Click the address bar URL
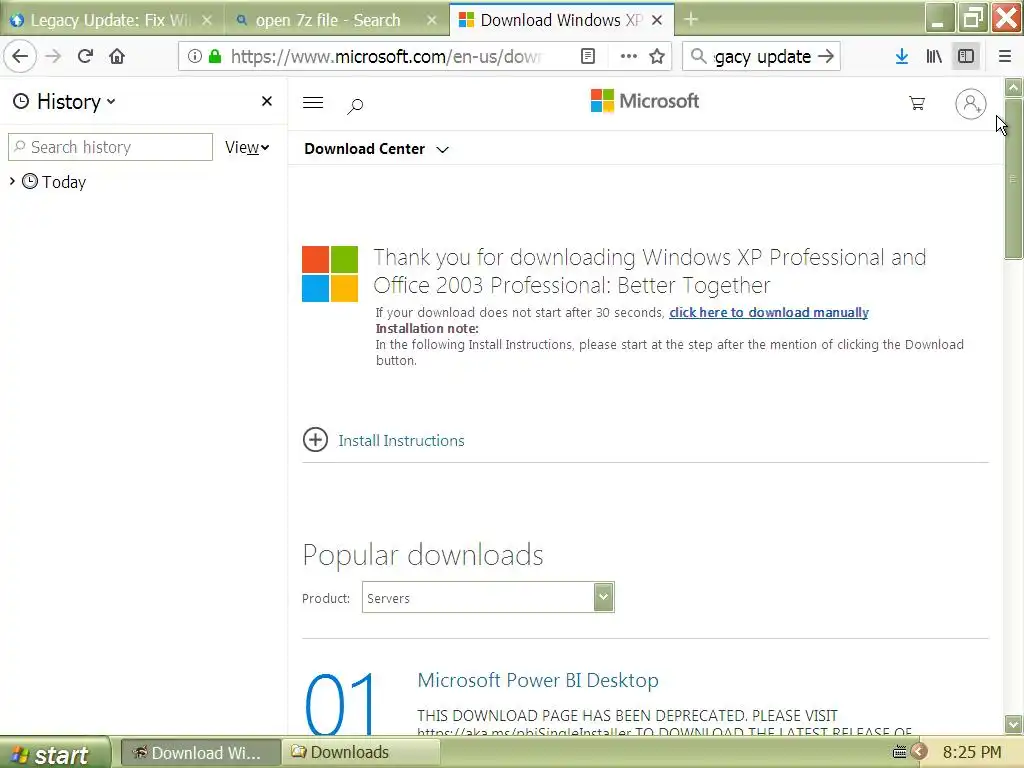 pyautogui.click(x=385, y=56)
